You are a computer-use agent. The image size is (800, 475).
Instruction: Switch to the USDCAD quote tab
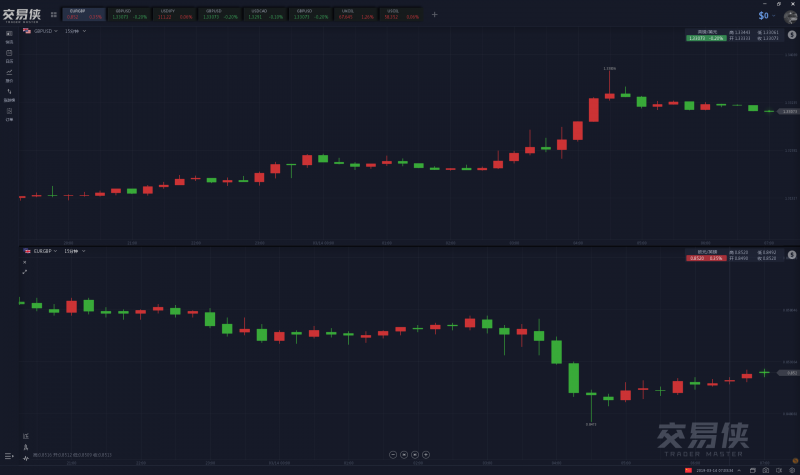coord(265,14)
